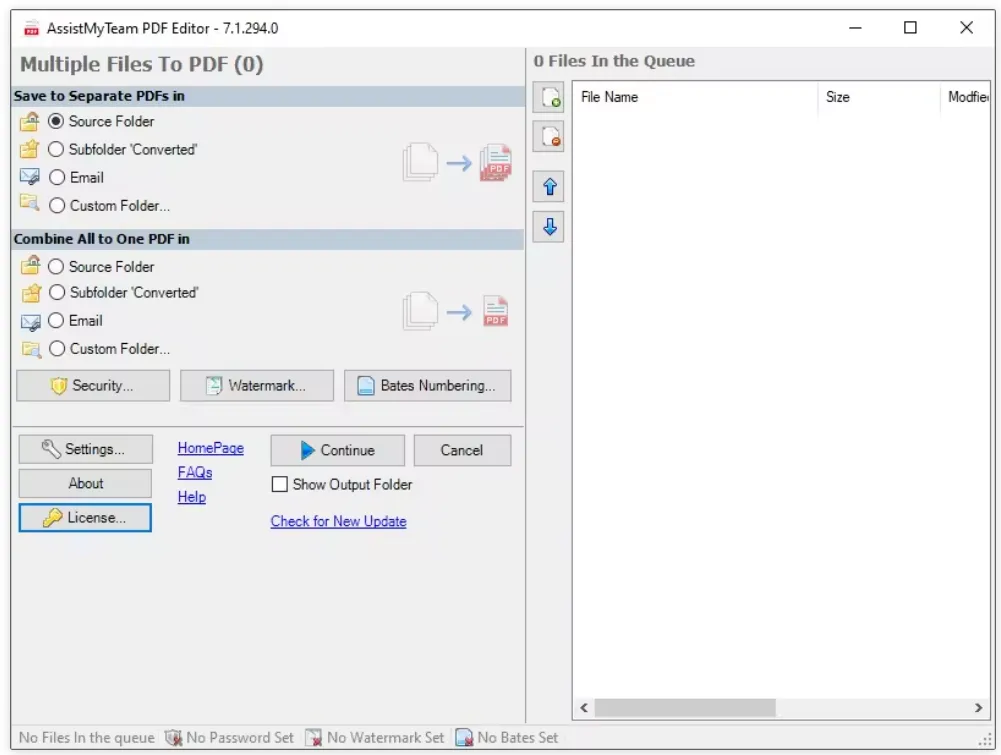1001x755 pixels.
Task: Click the multiple PDFs output illustration icon
Action: coord(495,162)
